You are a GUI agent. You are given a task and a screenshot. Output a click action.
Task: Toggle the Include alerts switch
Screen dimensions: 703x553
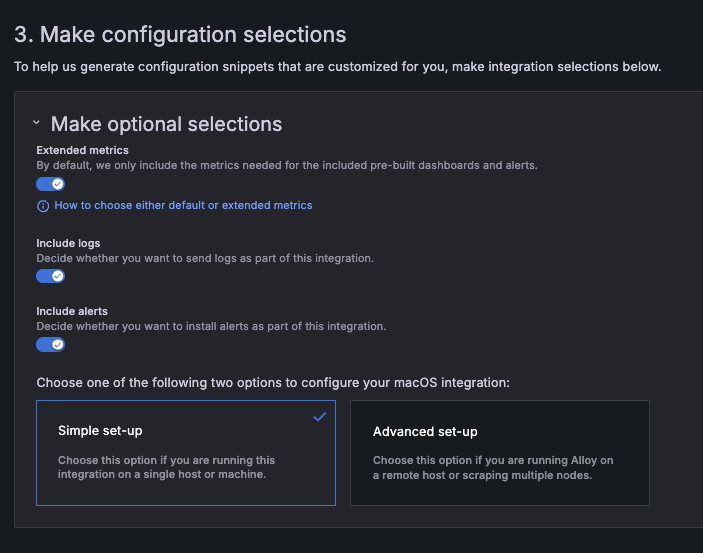tap(51, 344)
